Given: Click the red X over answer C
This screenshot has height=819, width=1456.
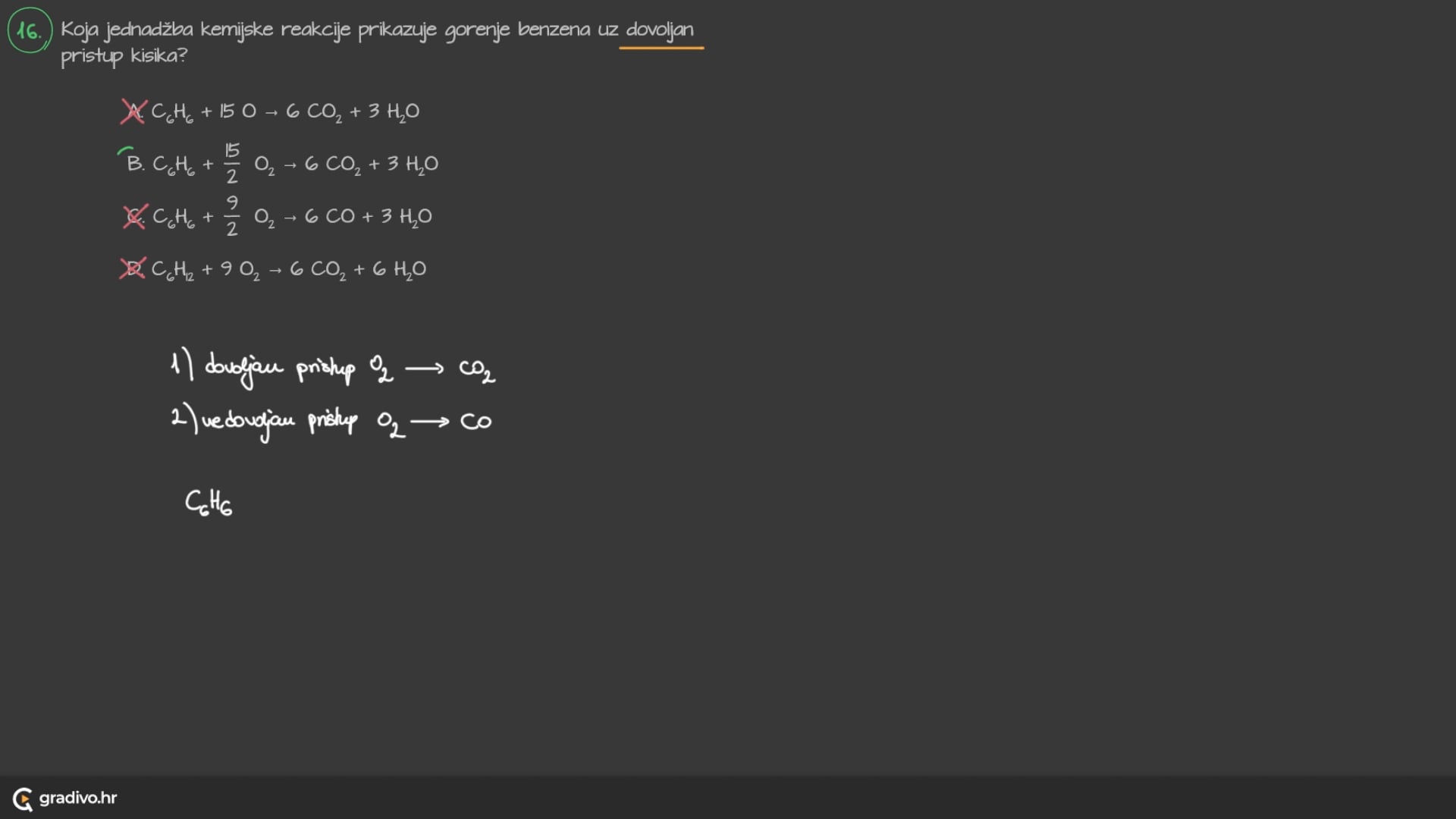Looking at the screenshot, I should 134,217.
